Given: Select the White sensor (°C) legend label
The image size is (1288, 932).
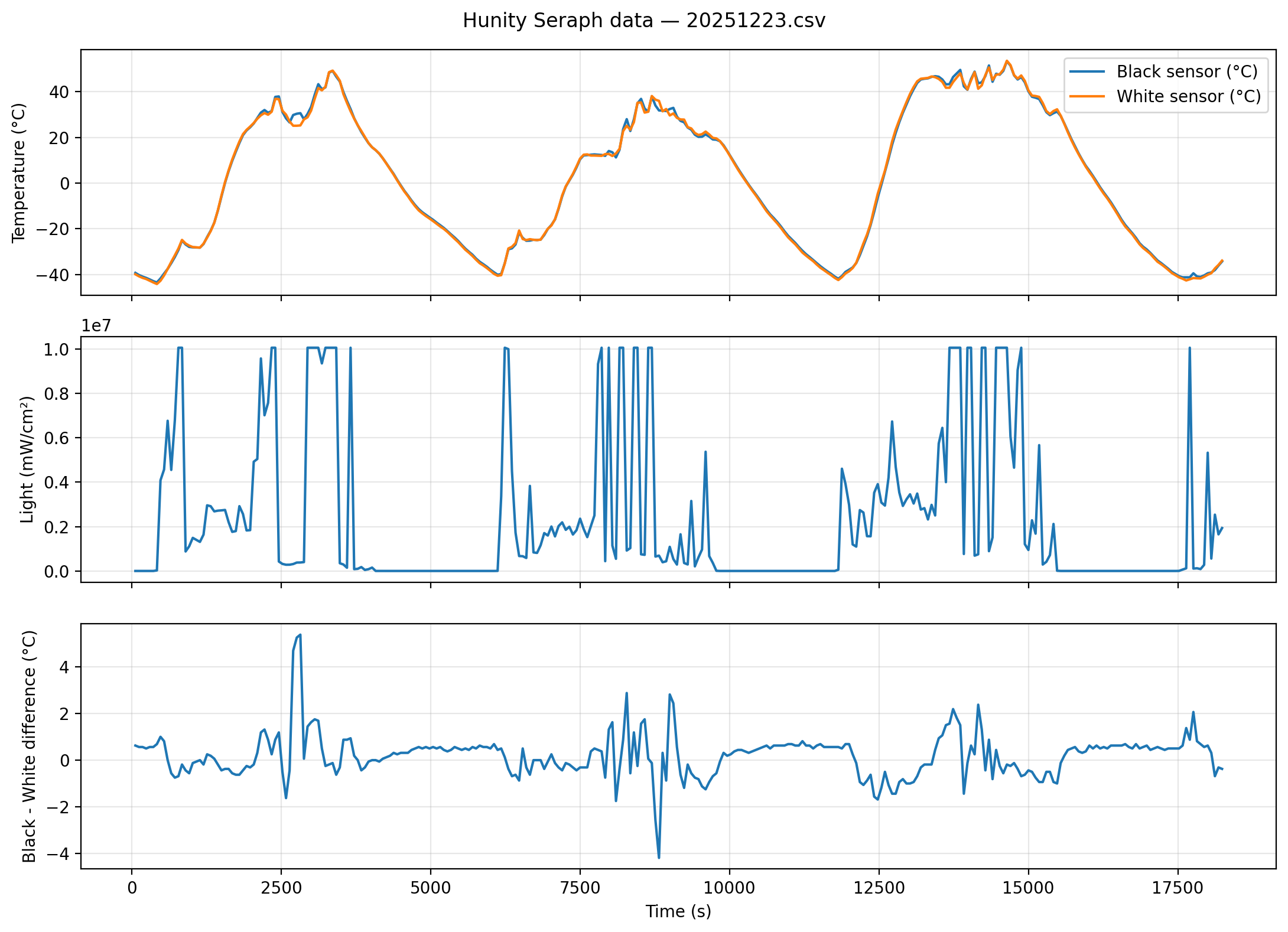Looking at the screenshot, I should point(1188,96).
